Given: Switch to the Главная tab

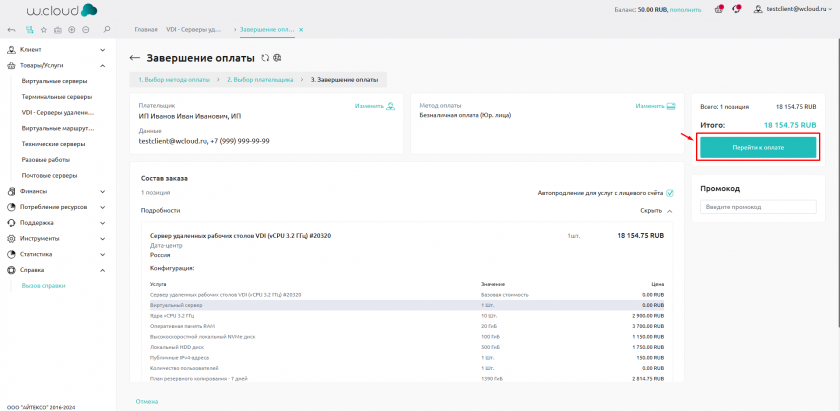Looking at the screenshot, I should click(146, 30).
